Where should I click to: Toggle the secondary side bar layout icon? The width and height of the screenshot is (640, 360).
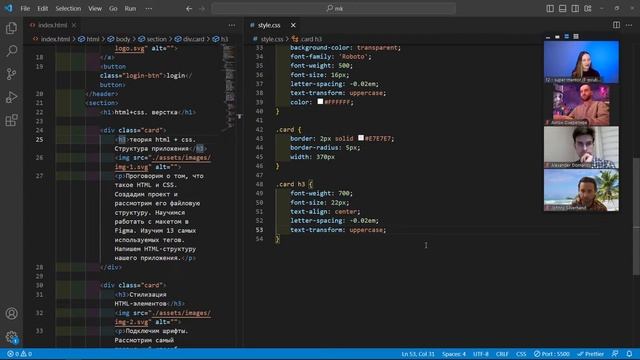click(575, 9)
